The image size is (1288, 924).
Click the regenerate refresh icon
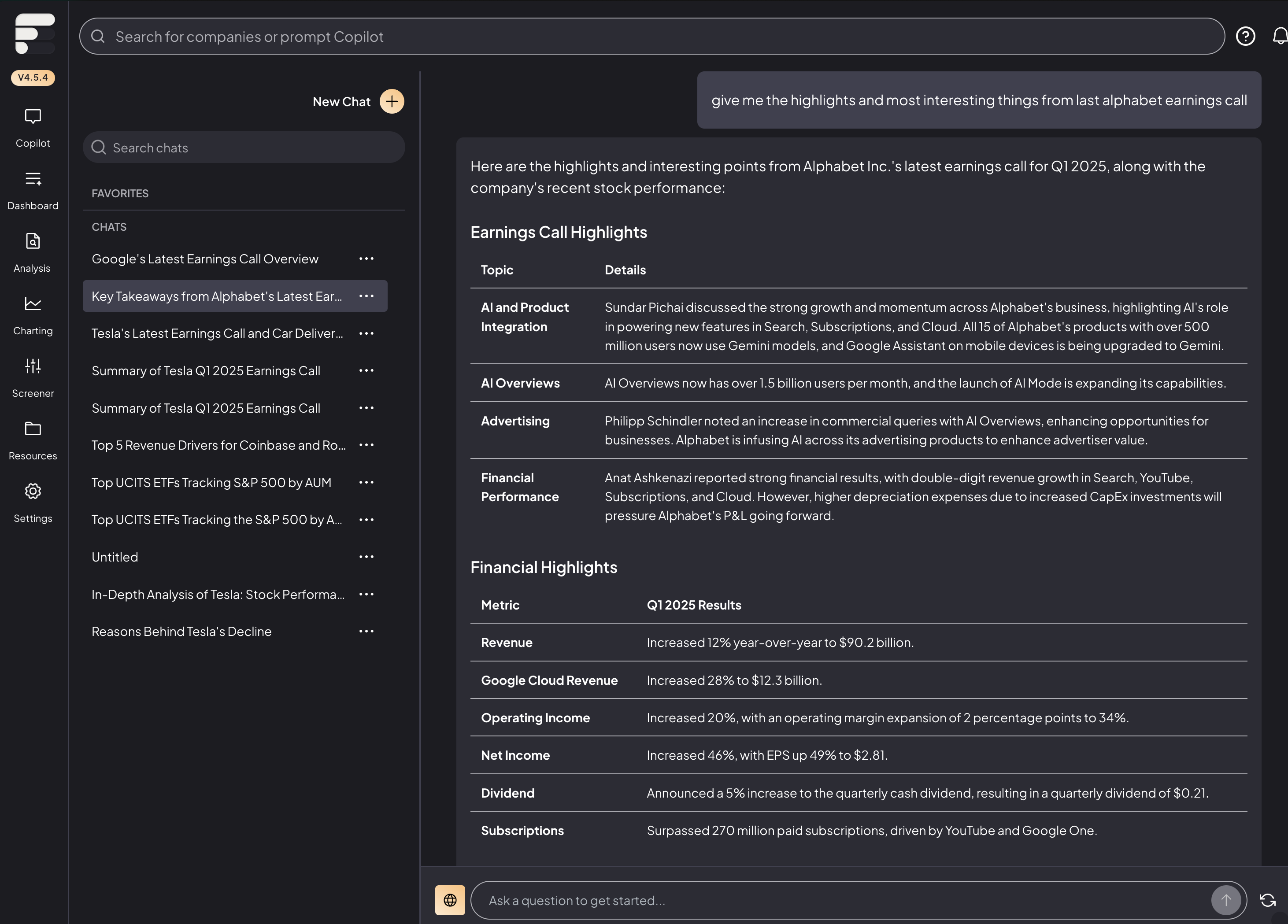[x=1268, y=900]
